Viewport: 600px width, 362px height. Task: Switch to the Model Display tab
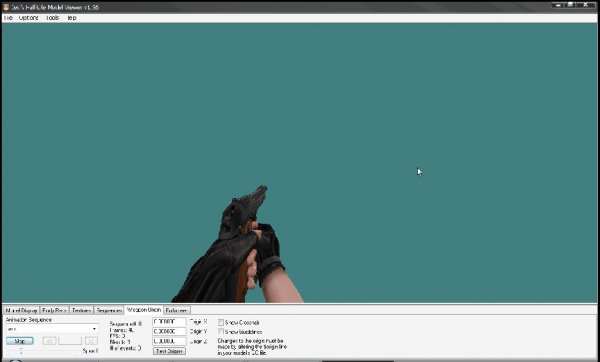click(x=21, y=310)
